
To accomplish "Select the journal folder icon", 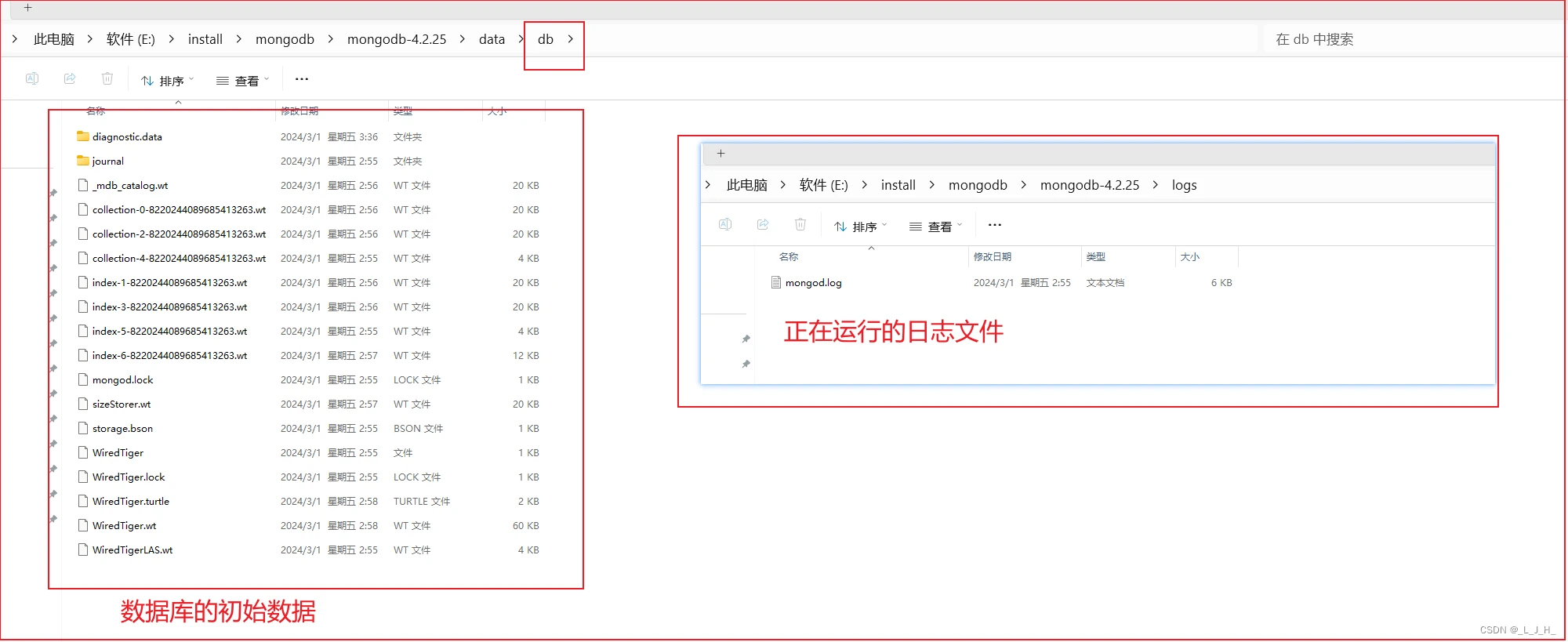I will coord(83,161).
